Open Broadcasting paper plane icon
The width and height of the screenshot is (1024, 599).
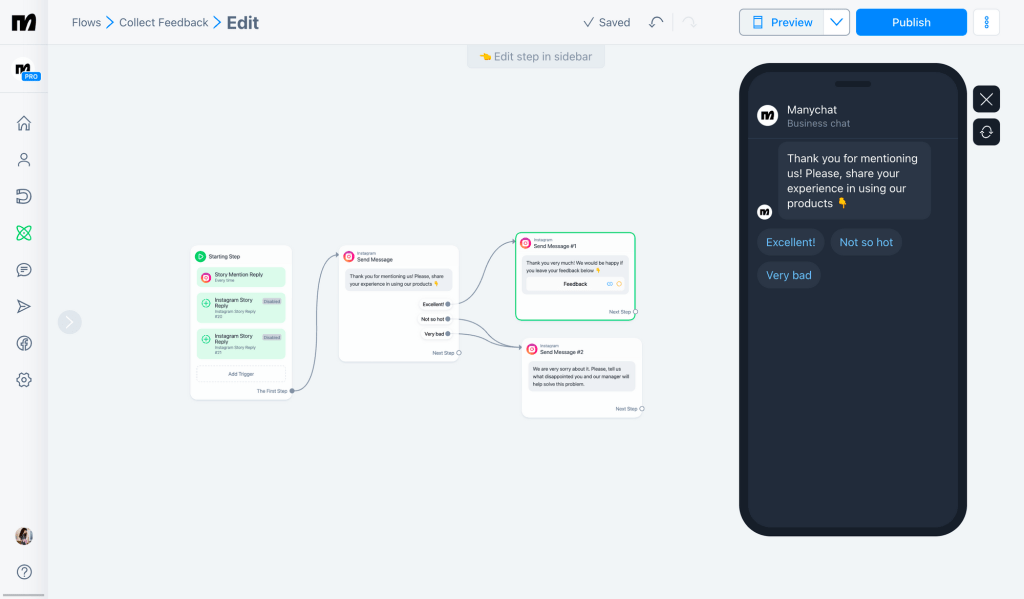pos(24,306)
